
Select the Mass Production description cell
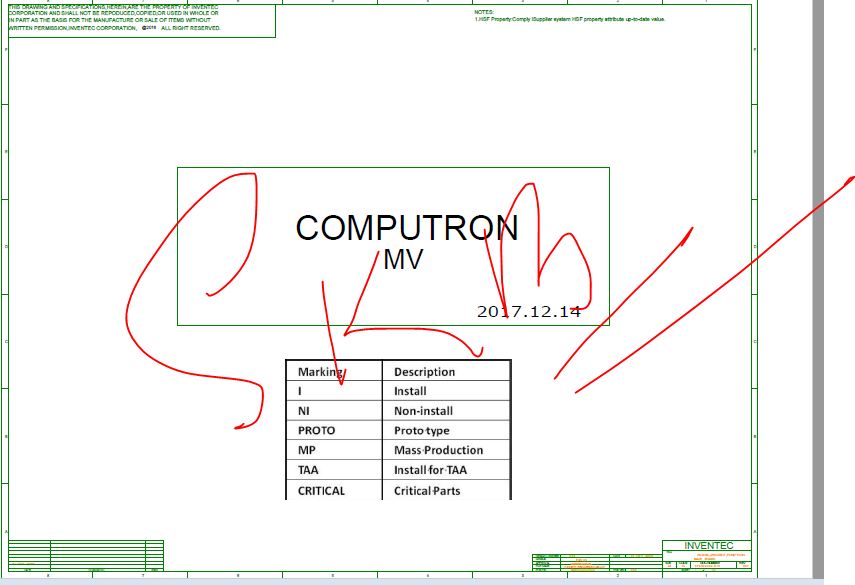[x=446, y=450]
